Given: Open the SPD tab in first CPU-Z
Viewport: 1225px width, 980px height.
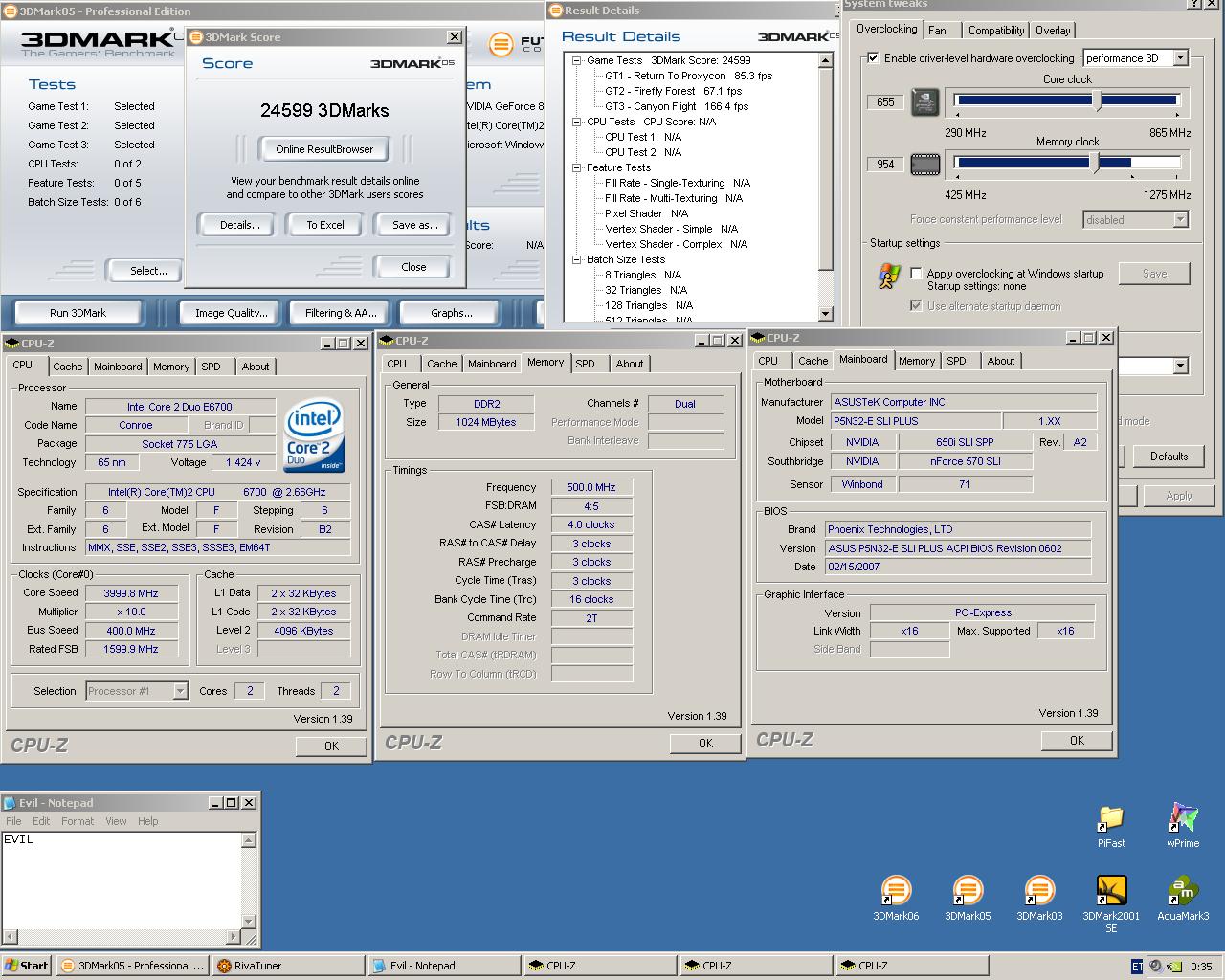Looking at the screenshot, I should tap(211, 367).
